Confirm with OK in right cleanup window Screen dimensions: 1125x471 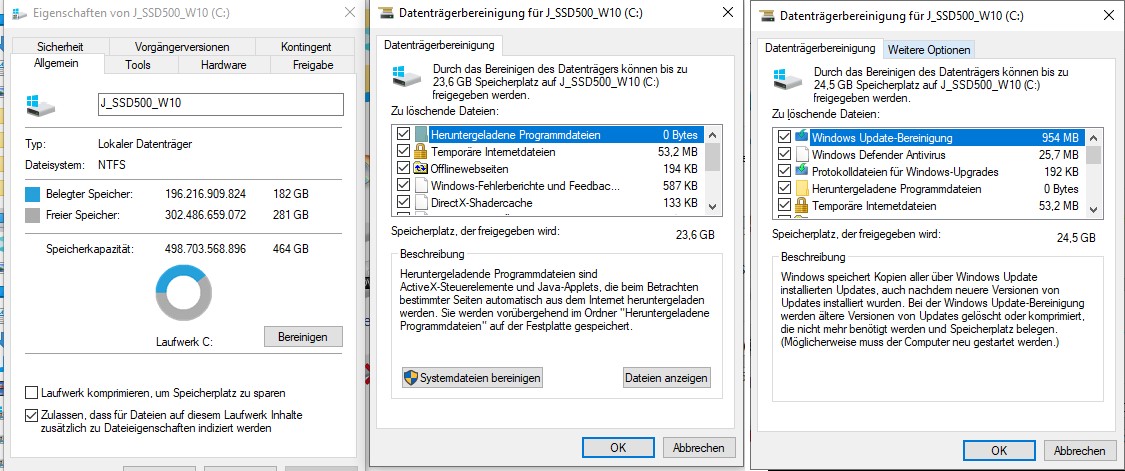pyautogui.click(x=999, y=450)
